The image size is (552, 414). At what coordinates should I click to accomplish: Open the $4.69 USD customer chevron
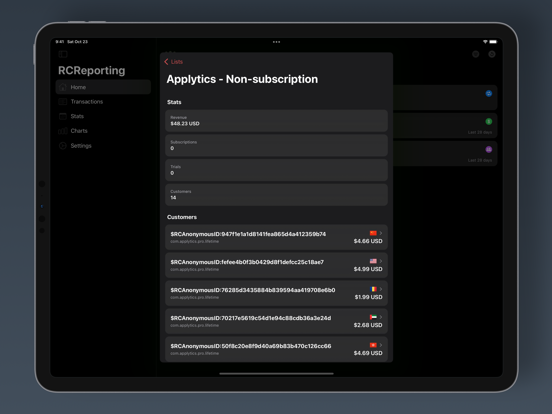pyautogui.click(x=381, y=345)
